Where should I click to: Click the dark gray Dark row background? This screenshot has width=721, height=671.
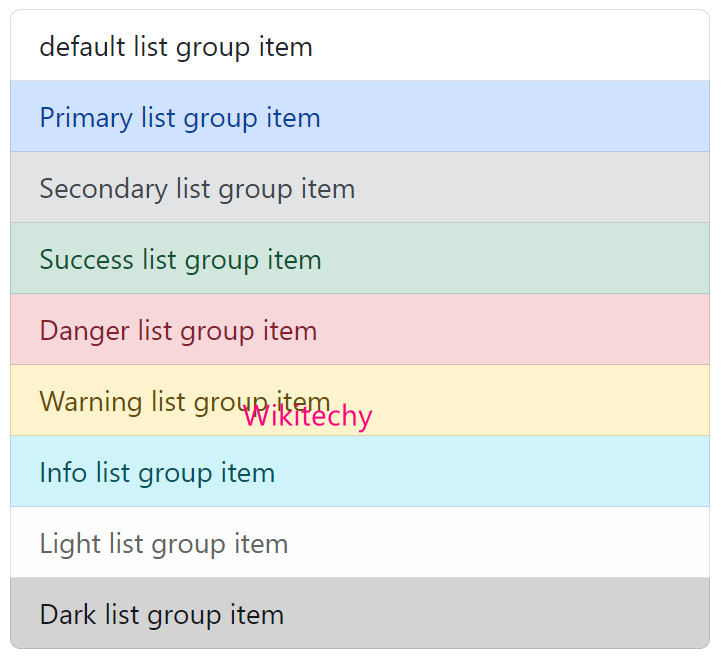(520, 615)
